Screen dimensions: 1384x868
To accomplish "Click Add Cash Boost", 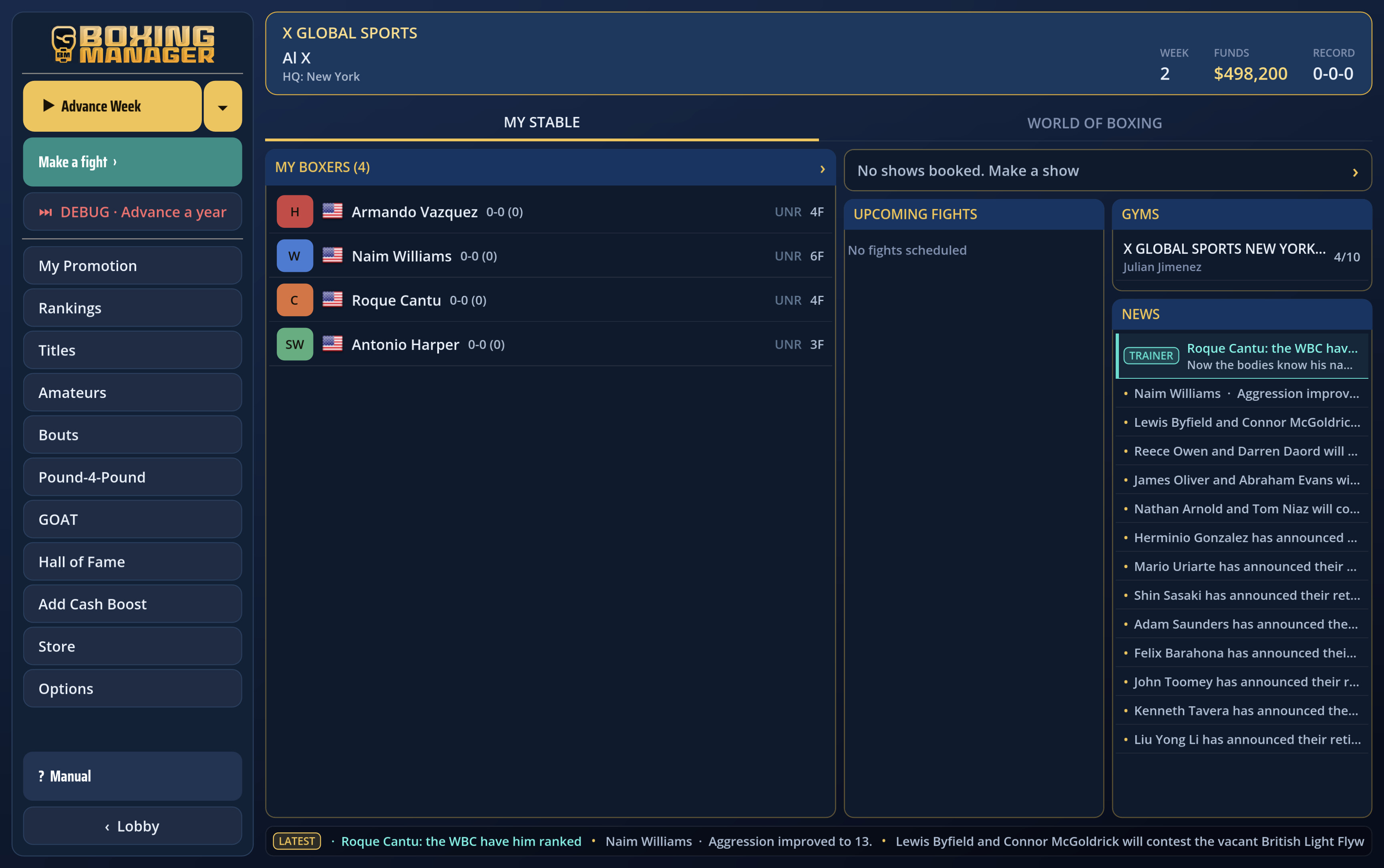I will (x=133, y=604).
